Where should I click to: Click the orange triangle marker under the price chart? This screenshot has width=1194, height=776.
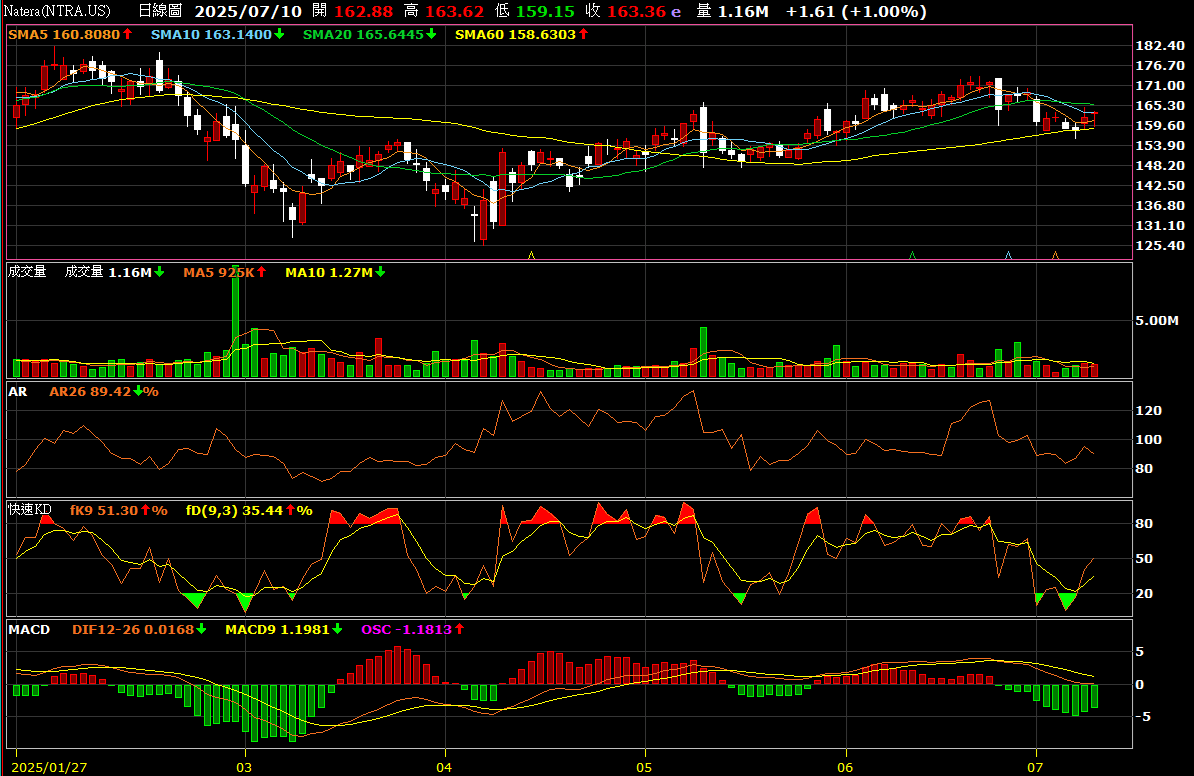[x=1055, y=255]
